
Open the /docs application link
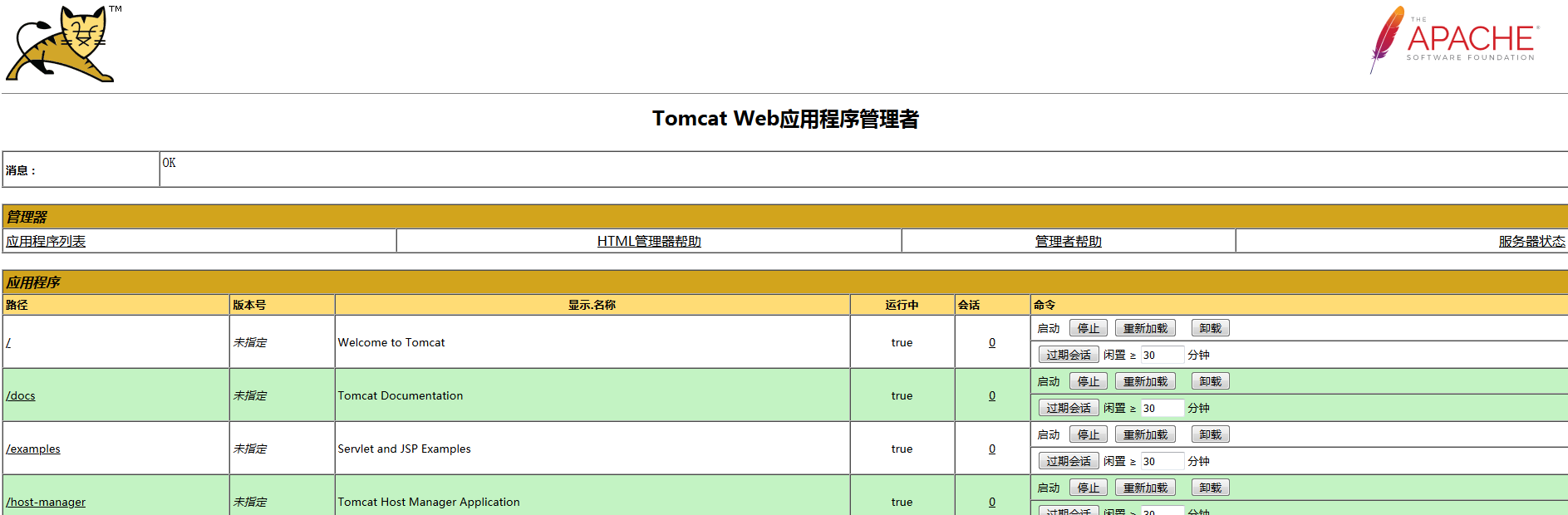coord(21,395)
